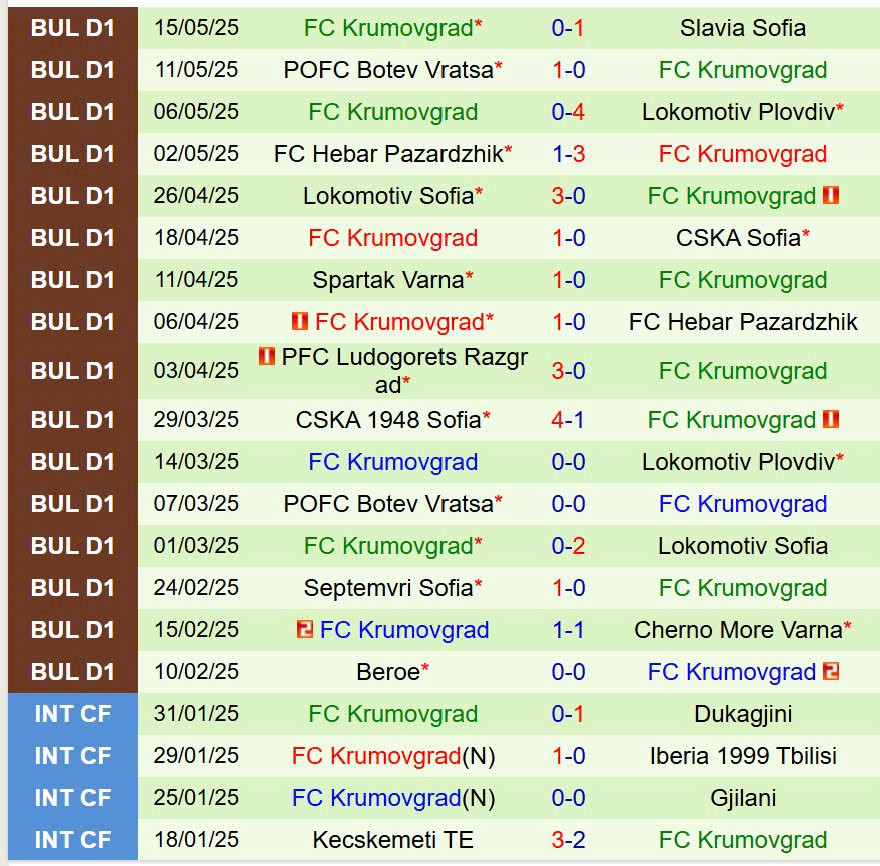880x866 pixels.
Task: Click INT CF league cell for 31/01/25
Action: tap(73, 714)
